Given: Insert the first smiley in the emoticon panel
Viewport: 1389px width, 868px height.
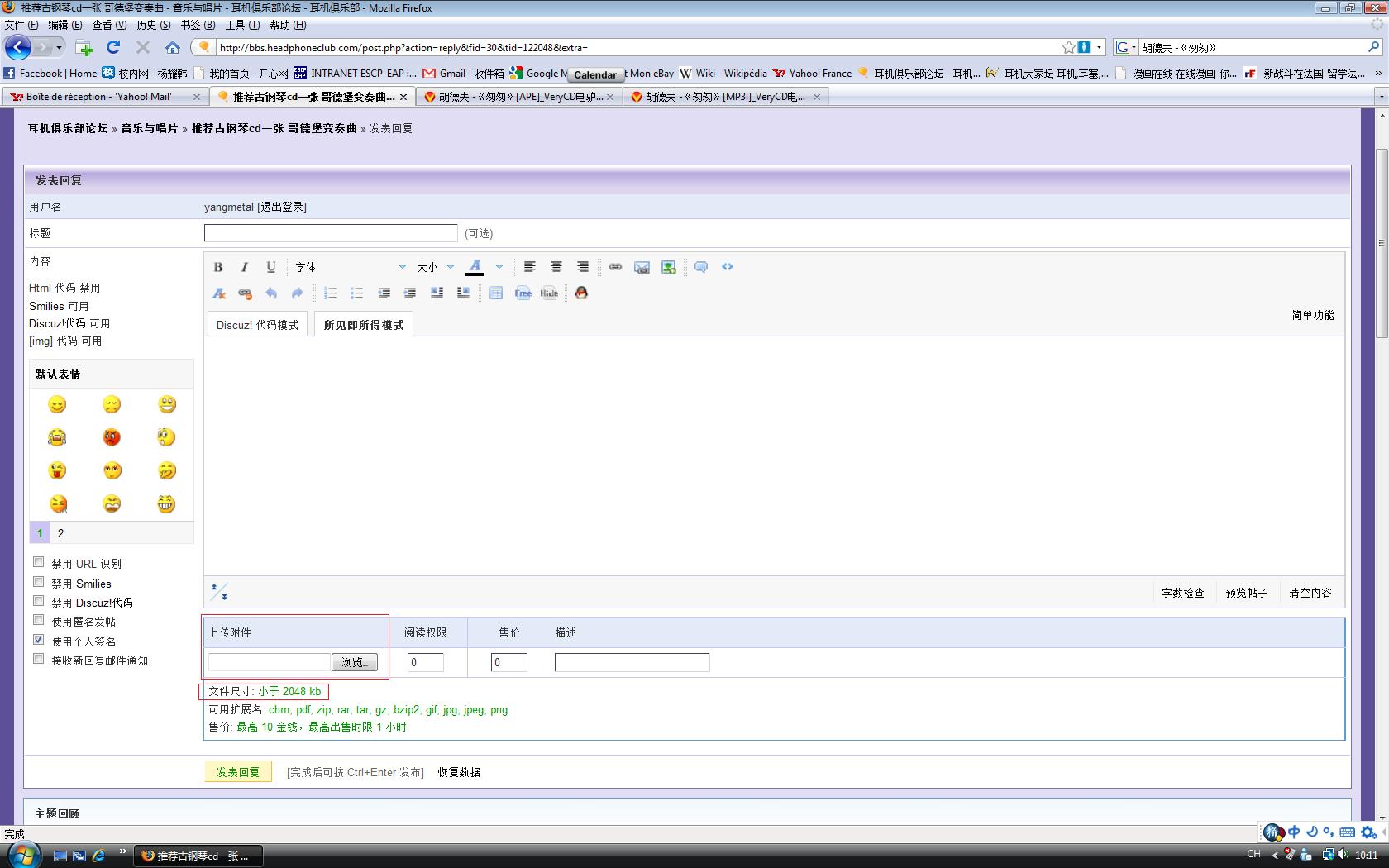Looking at the screenshot, I should tap(57, 404).
